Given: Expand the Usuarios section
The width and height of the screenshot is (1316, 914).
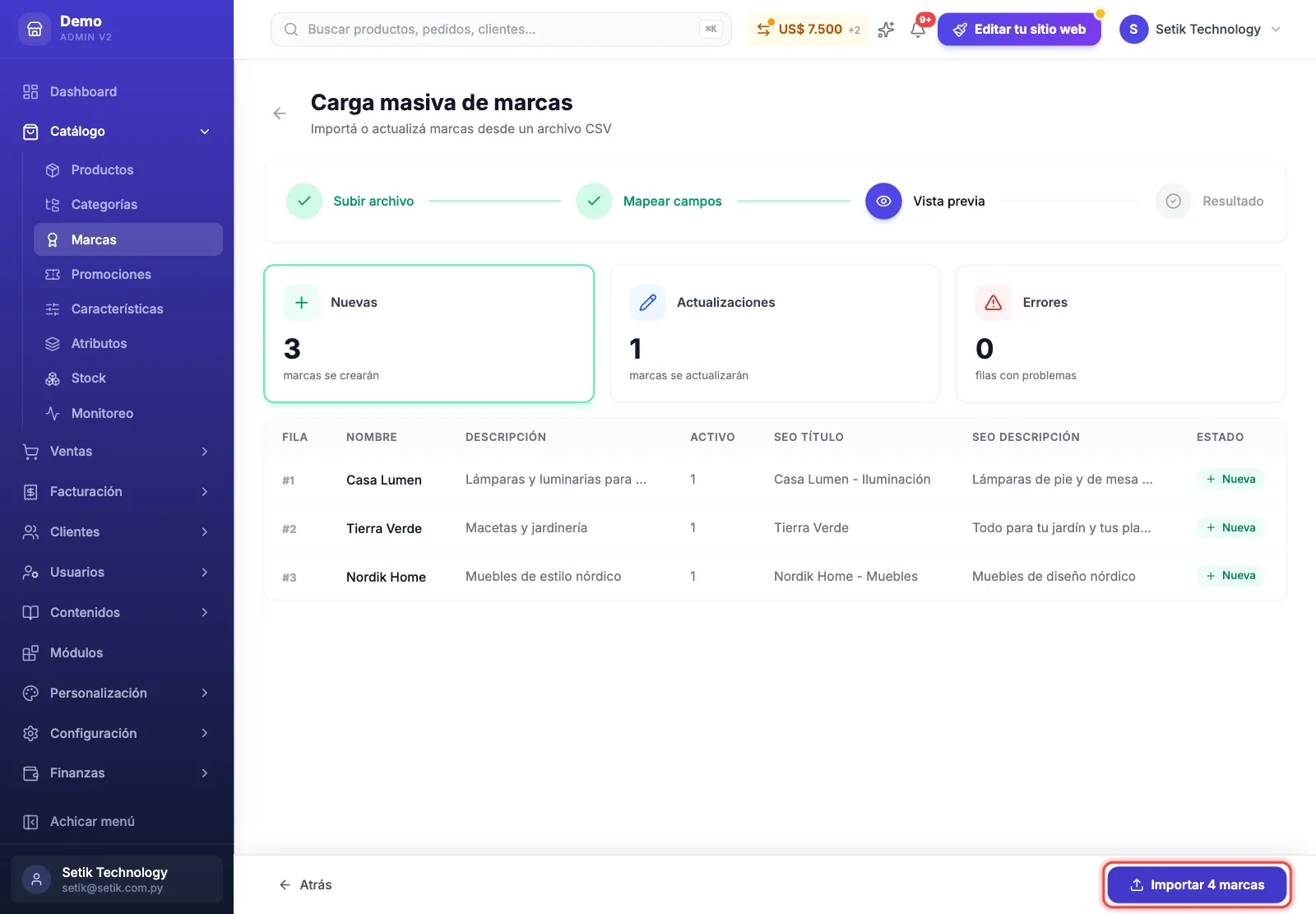Looking at the screenshot, I should coord(117,573).
